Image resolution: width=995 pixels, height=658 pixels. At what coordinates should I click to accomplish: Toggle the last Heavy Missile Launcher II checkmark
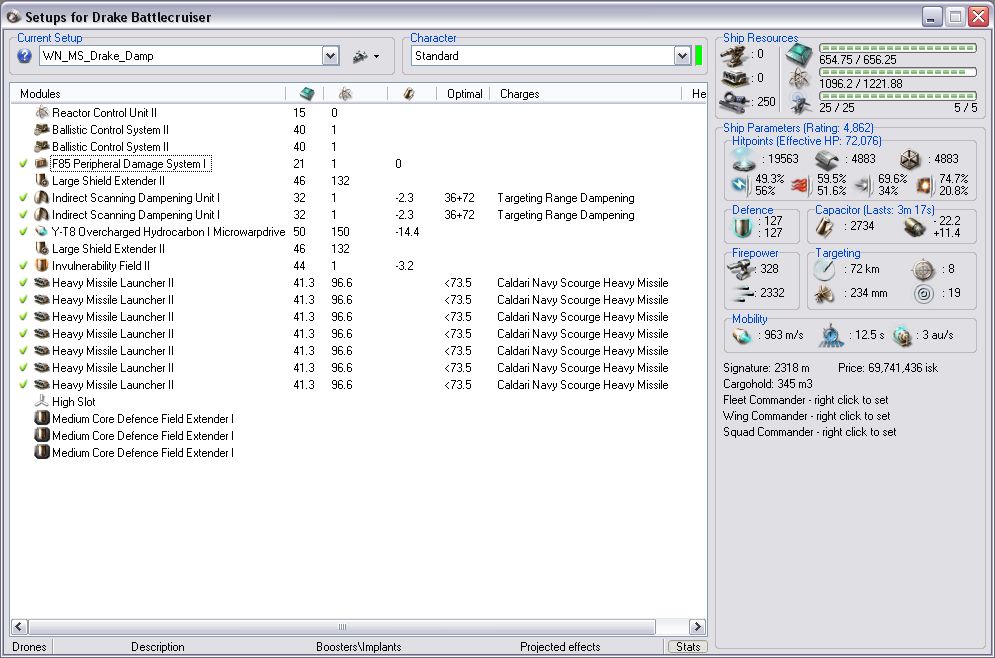pyautogui.click(x=23, y=385)
